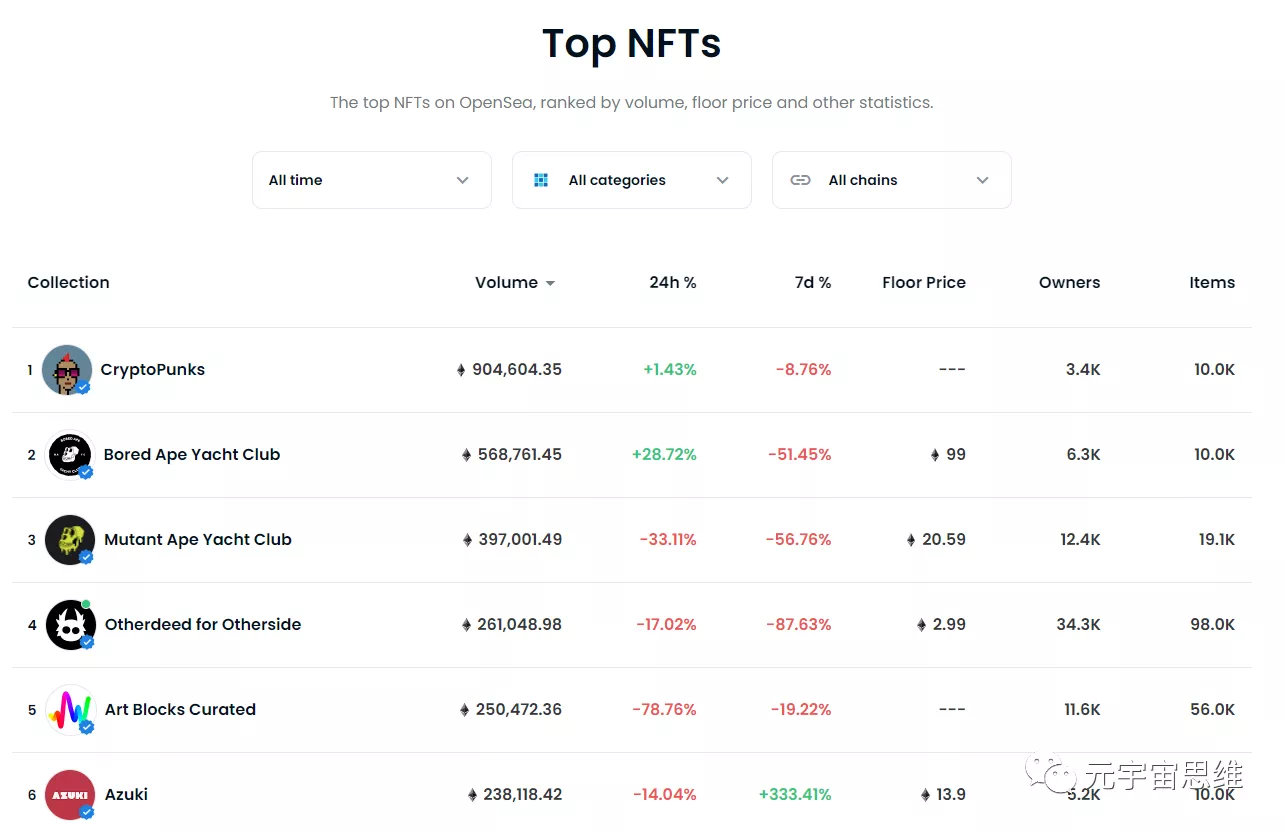
Task: Click the chain link icon beside All chains
Action: click(800, 180)
